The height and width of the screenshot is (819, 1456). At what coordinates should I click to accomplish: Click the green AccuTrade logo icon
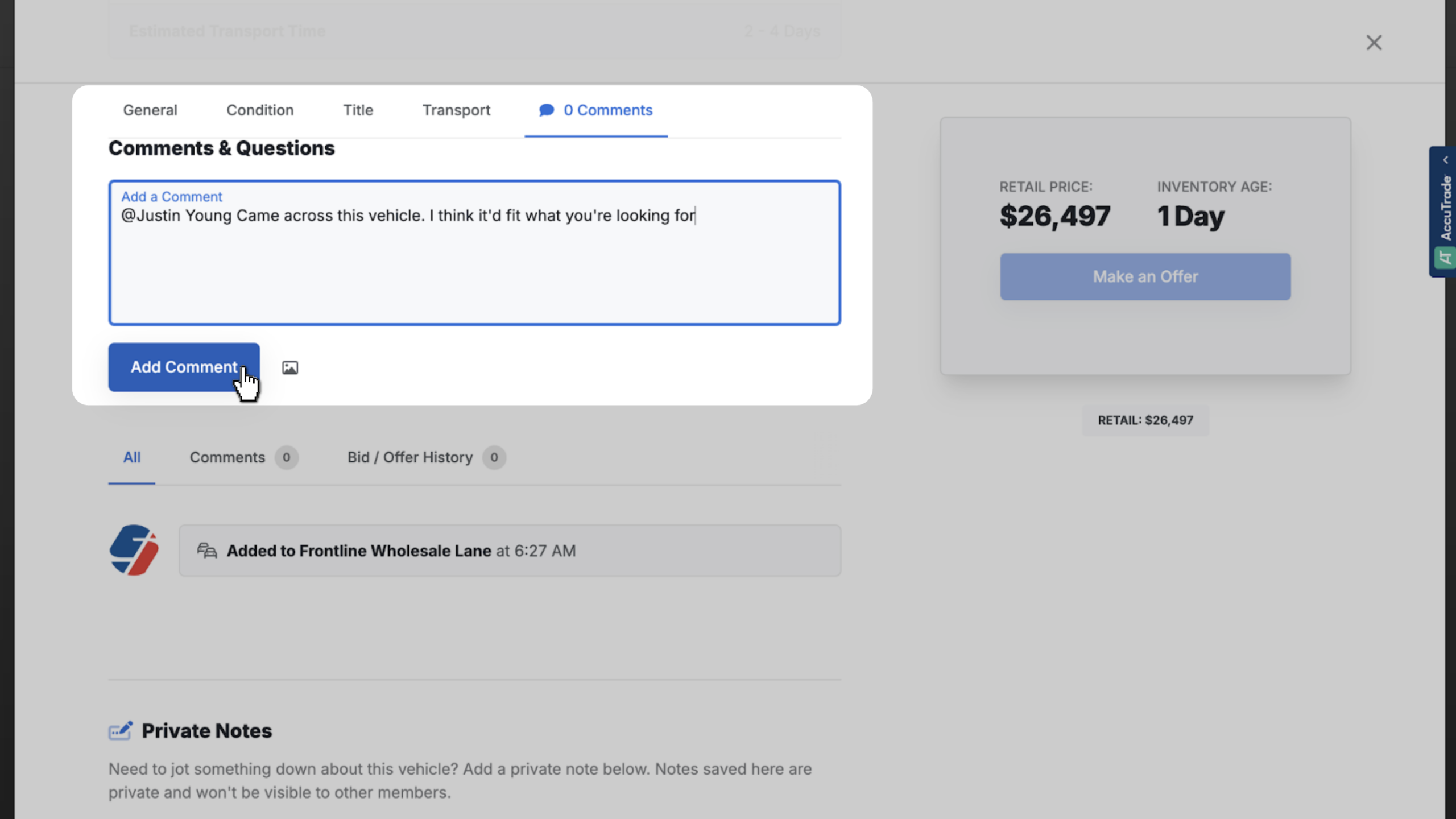coord(1445,258)
